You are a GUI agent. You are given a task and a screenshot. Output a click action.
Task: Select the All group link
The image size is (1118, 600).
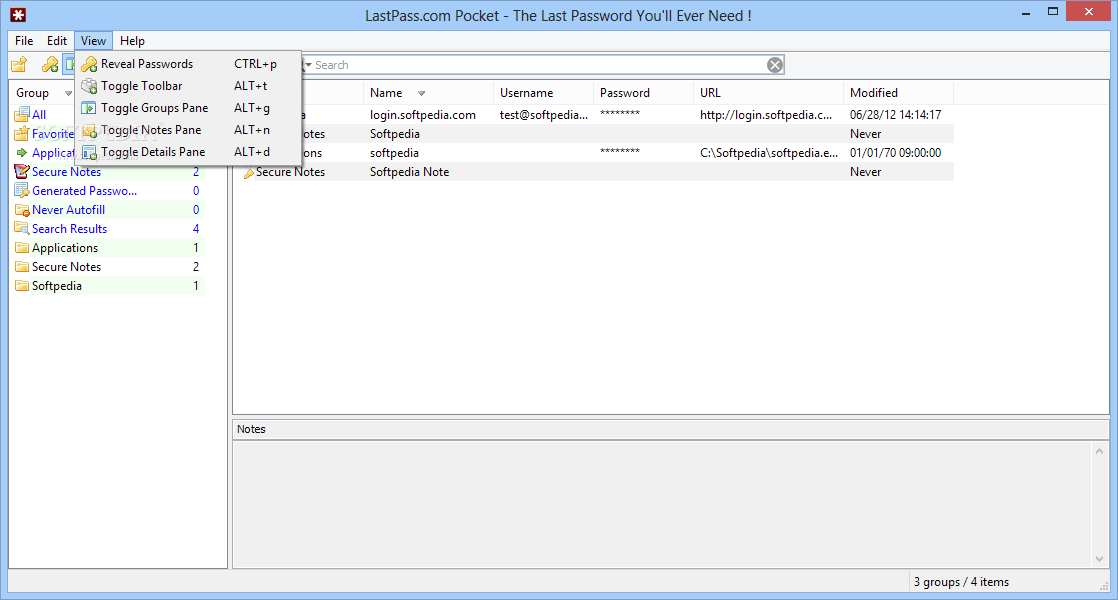pos(39,115)
